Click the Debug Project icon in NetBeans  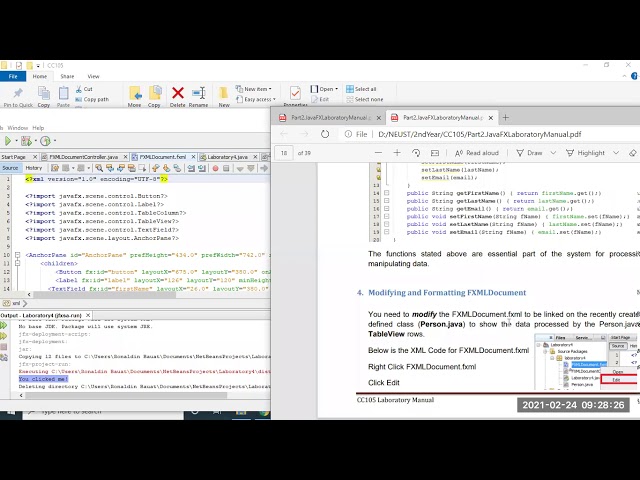[26, 141]
